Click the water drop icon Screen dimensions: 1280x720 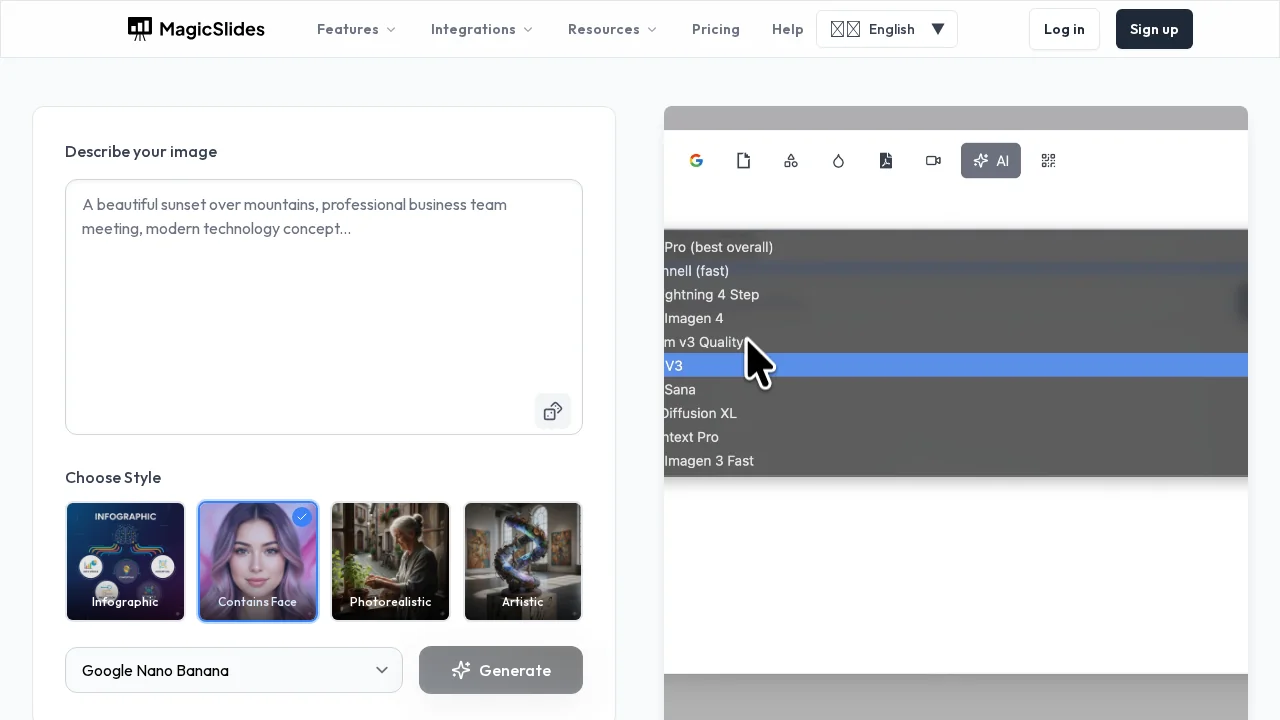coord(838,160)
